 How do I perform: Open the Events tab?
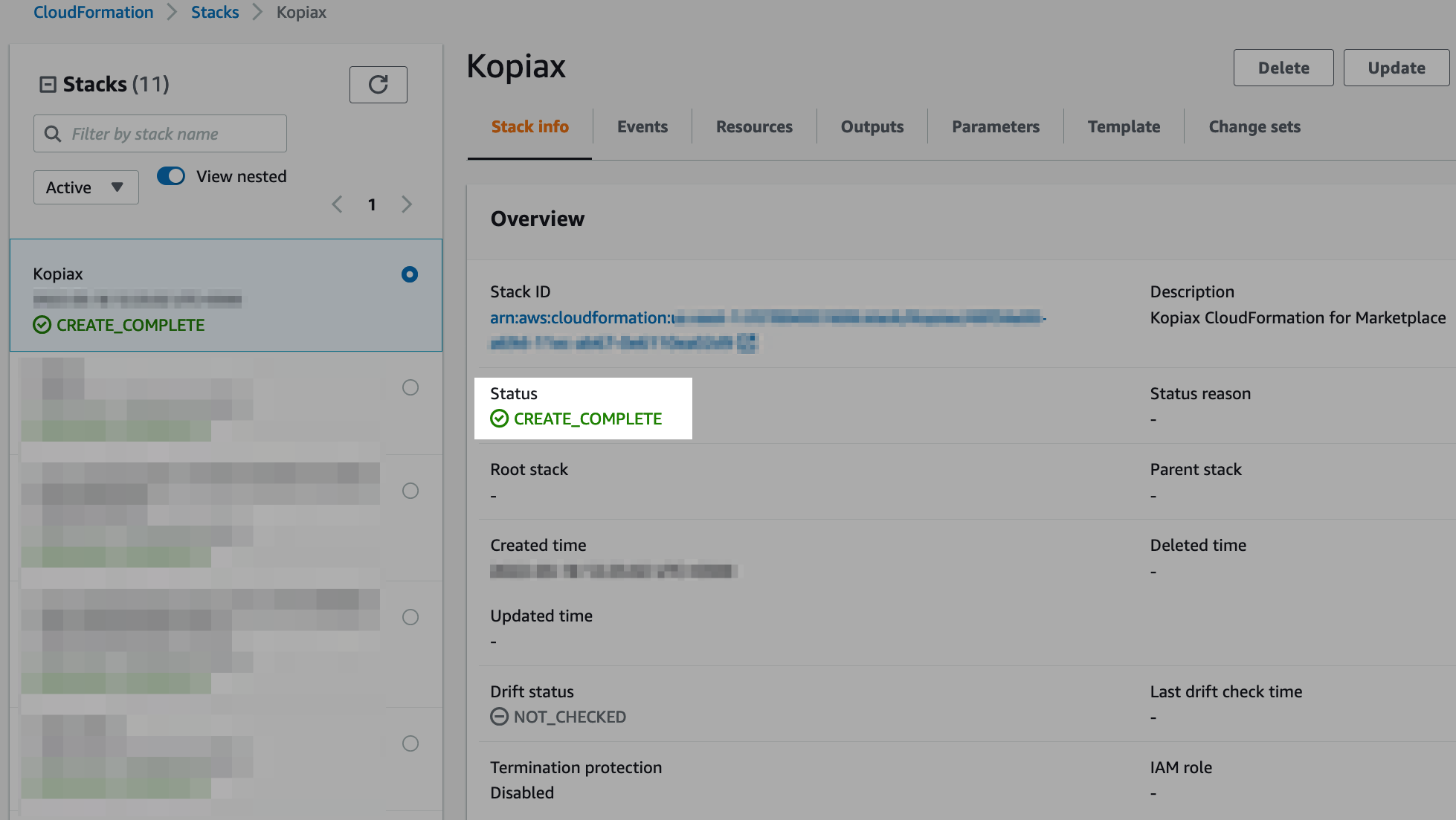(x=642, y=127)
